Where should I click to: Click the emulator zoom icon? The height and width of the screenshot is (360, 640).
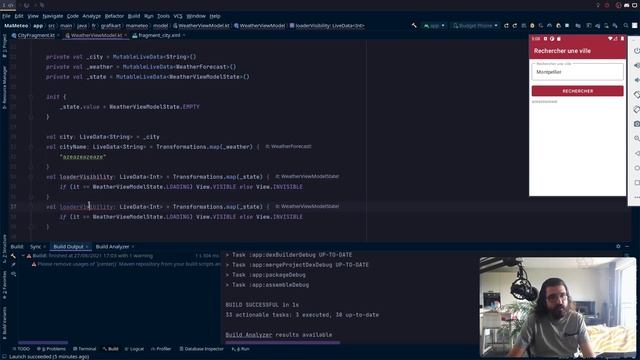click(x=636, y=139)
